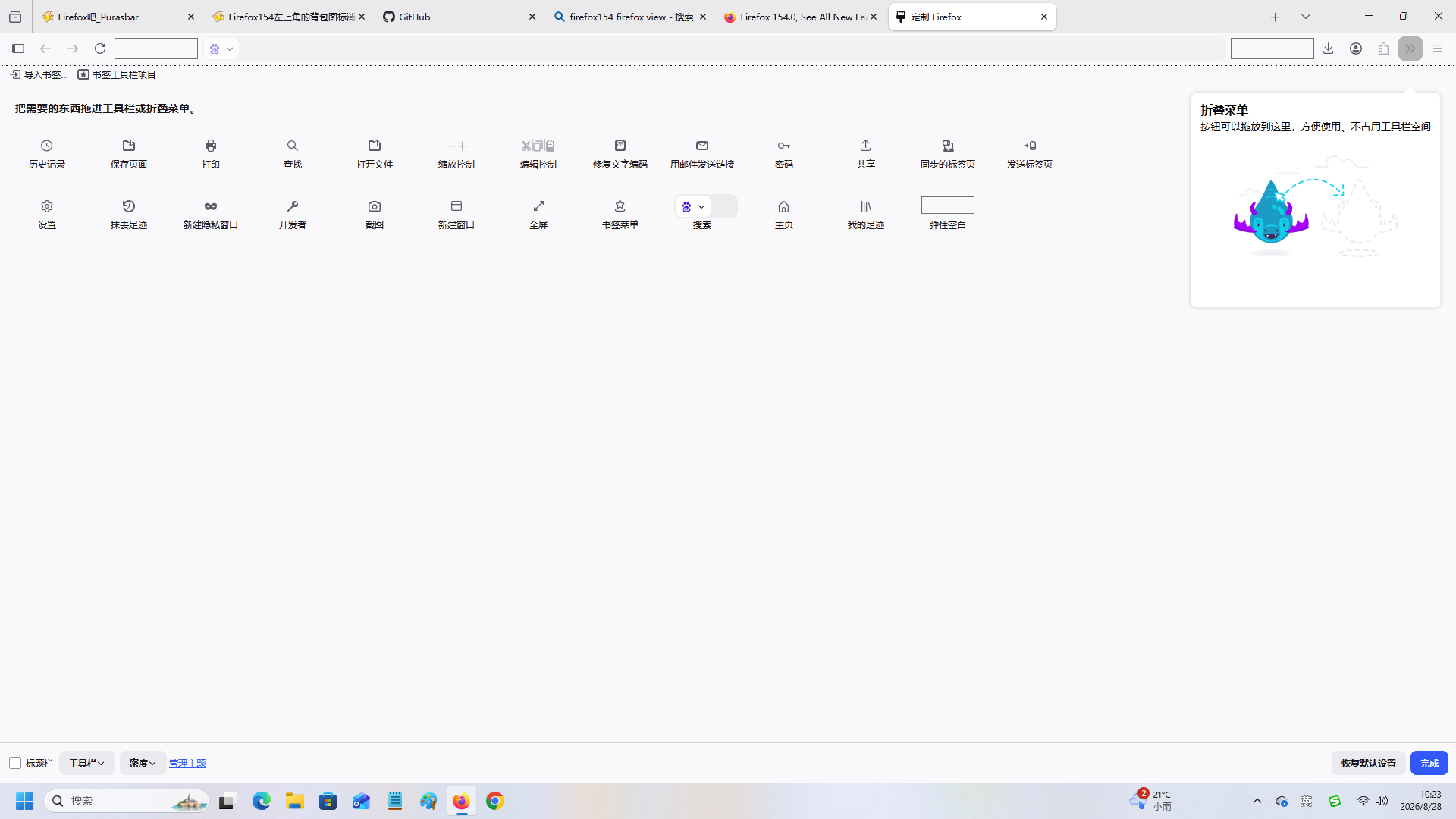The image size is (1456, 819).
Task: Click the account profile icon in toolbar
Action: 1356,49
